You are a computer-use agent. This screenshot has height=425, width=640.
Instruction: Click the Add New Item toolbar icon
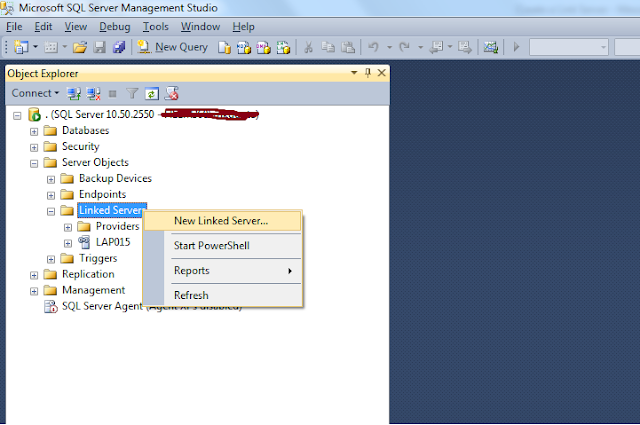[51, 47]
